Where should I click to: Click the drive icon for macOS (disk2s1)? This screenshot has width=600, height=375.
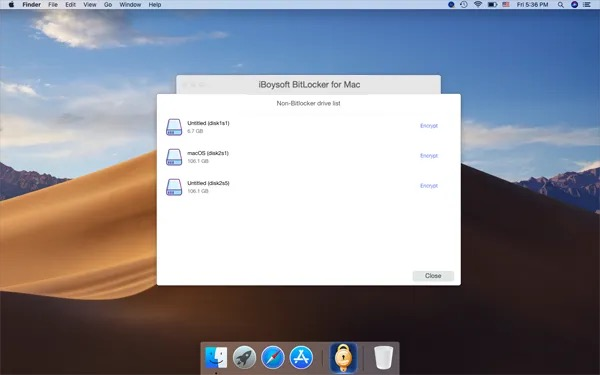click(174, 157)
